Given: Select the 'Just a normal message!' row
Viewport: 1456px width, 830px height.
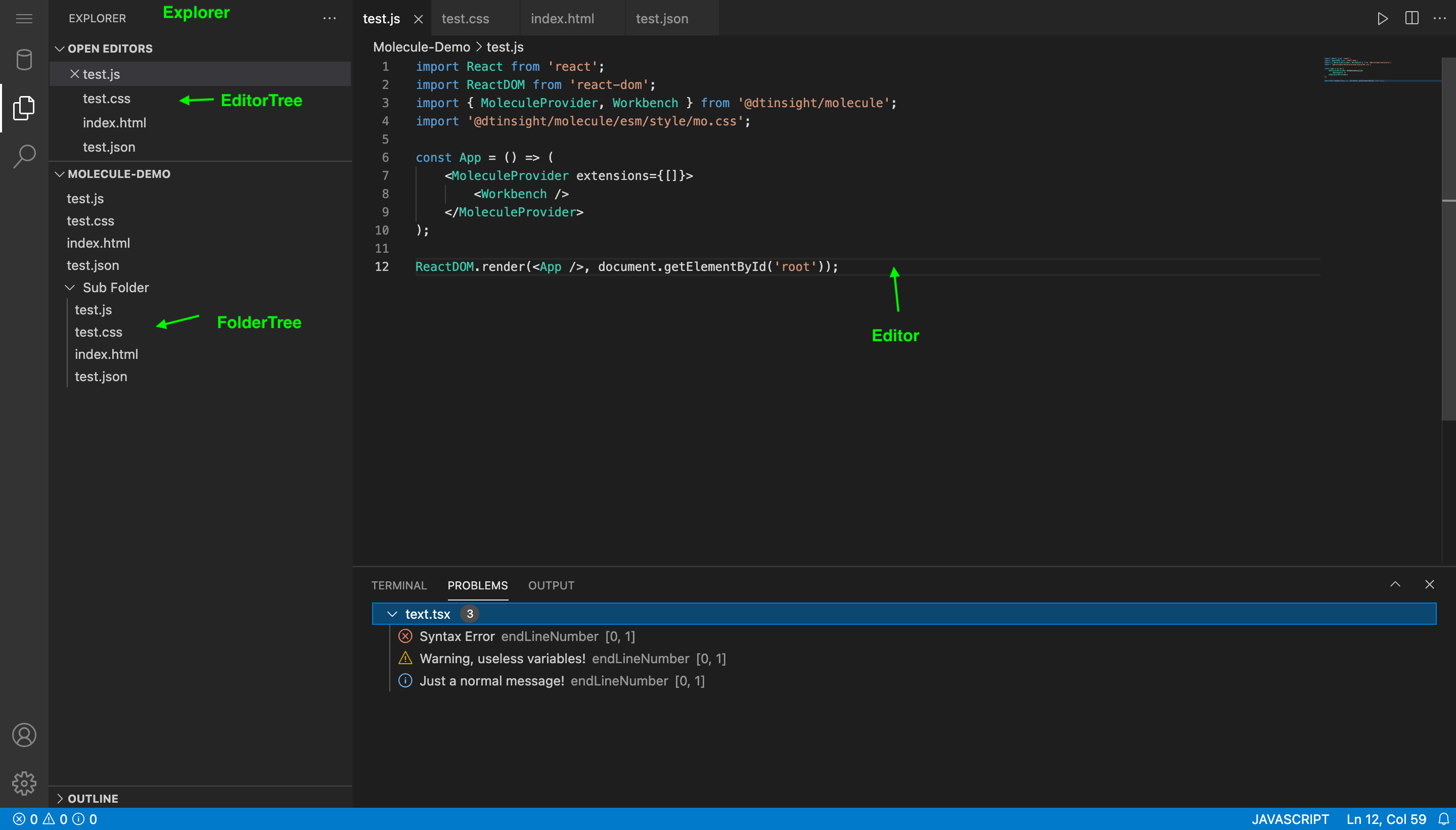Looking at the screenshot, I should tap(904, 681).
